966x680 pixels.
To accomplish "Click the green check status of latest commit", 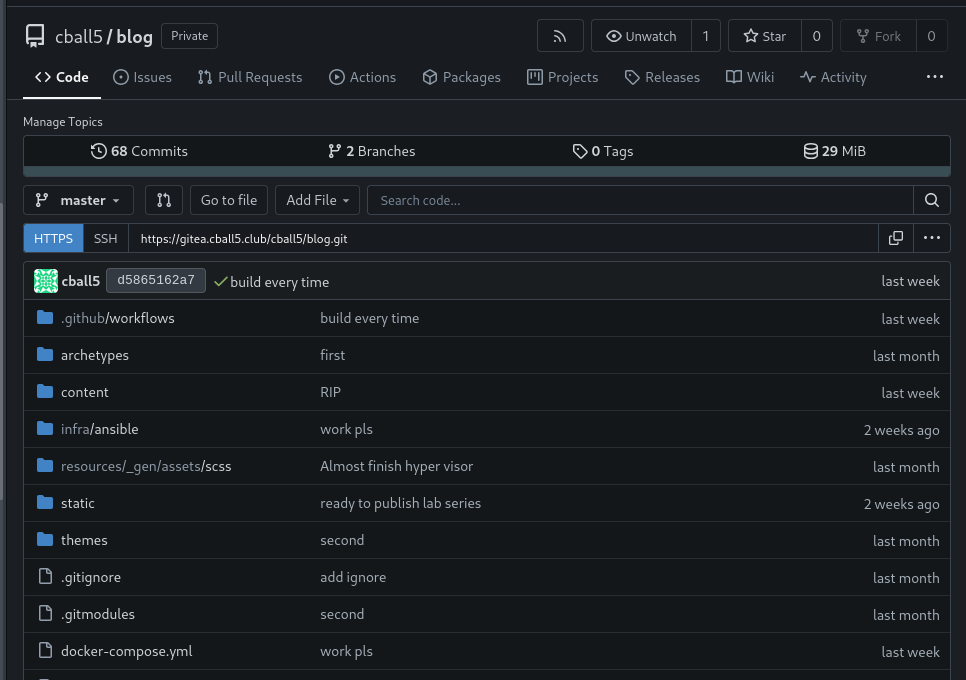I will (221, 281).
